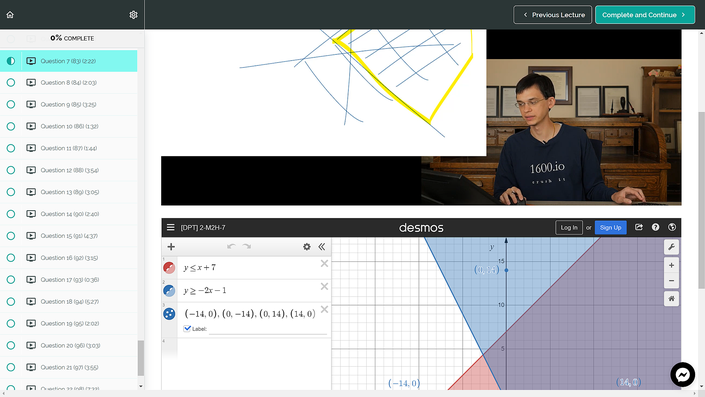Select Question 8 (84) lecture
Viewport: 705px width, 397px height.
68,83
